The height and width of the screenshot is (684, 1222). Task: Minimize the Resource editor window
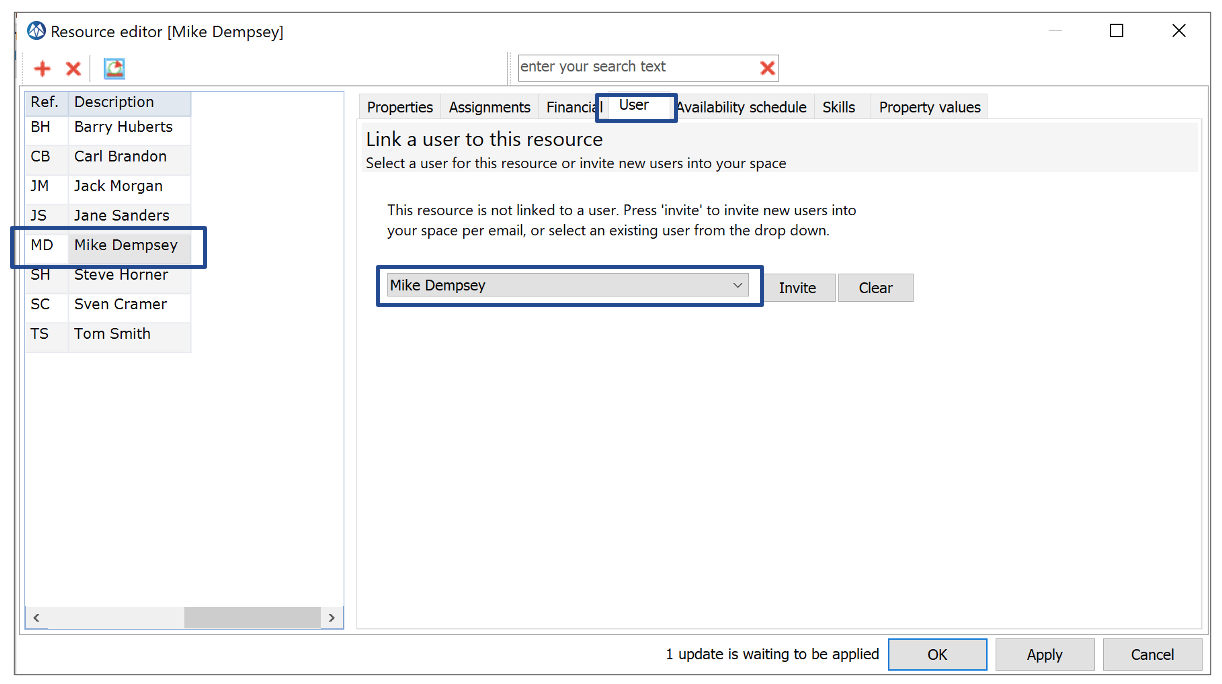1055,31
